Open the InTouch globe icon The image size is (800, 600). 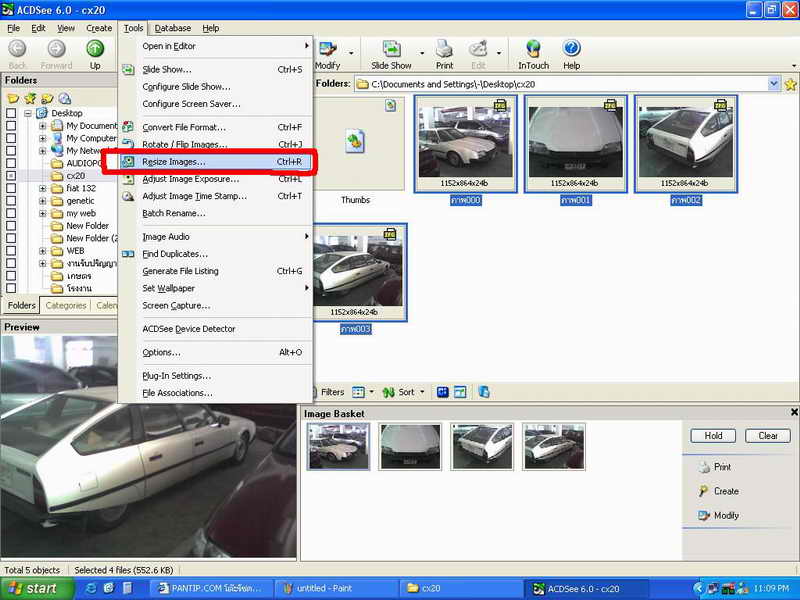tap(533, 49)
